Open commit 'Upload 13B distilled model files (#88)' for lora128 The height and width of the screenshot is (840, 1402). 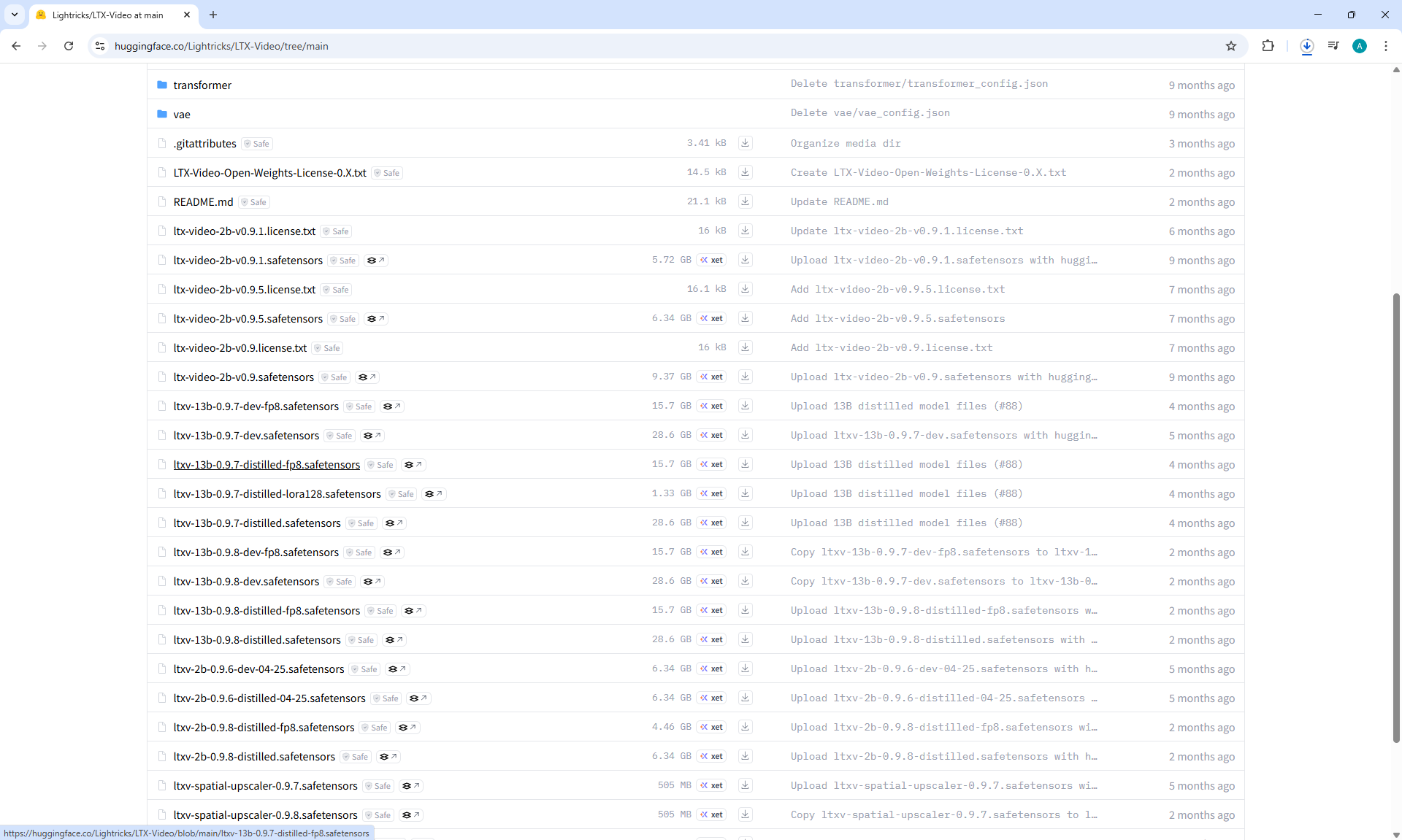[x=905, y=494]
